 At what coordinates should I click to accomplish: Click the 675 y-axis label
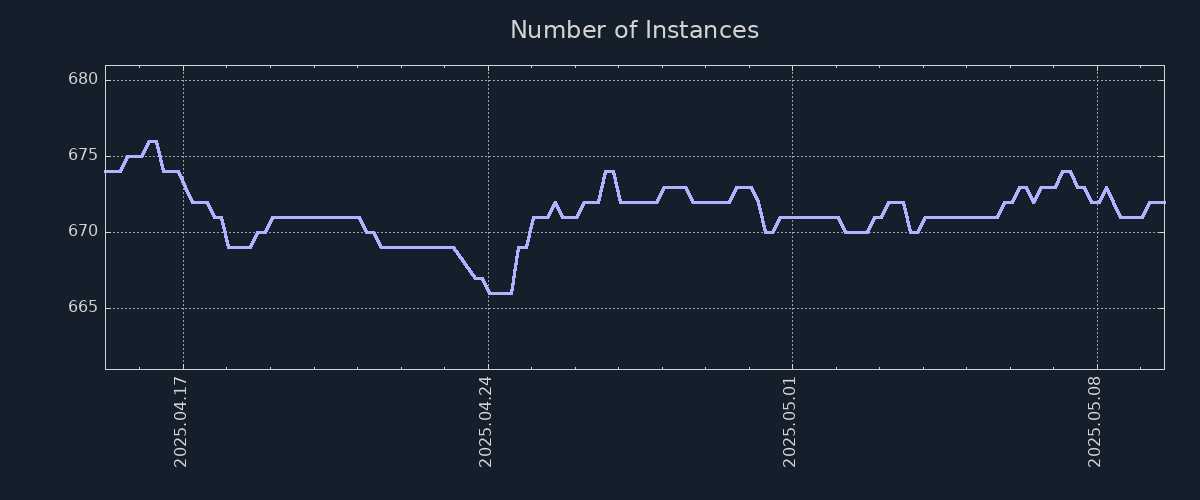coord(83,156)
